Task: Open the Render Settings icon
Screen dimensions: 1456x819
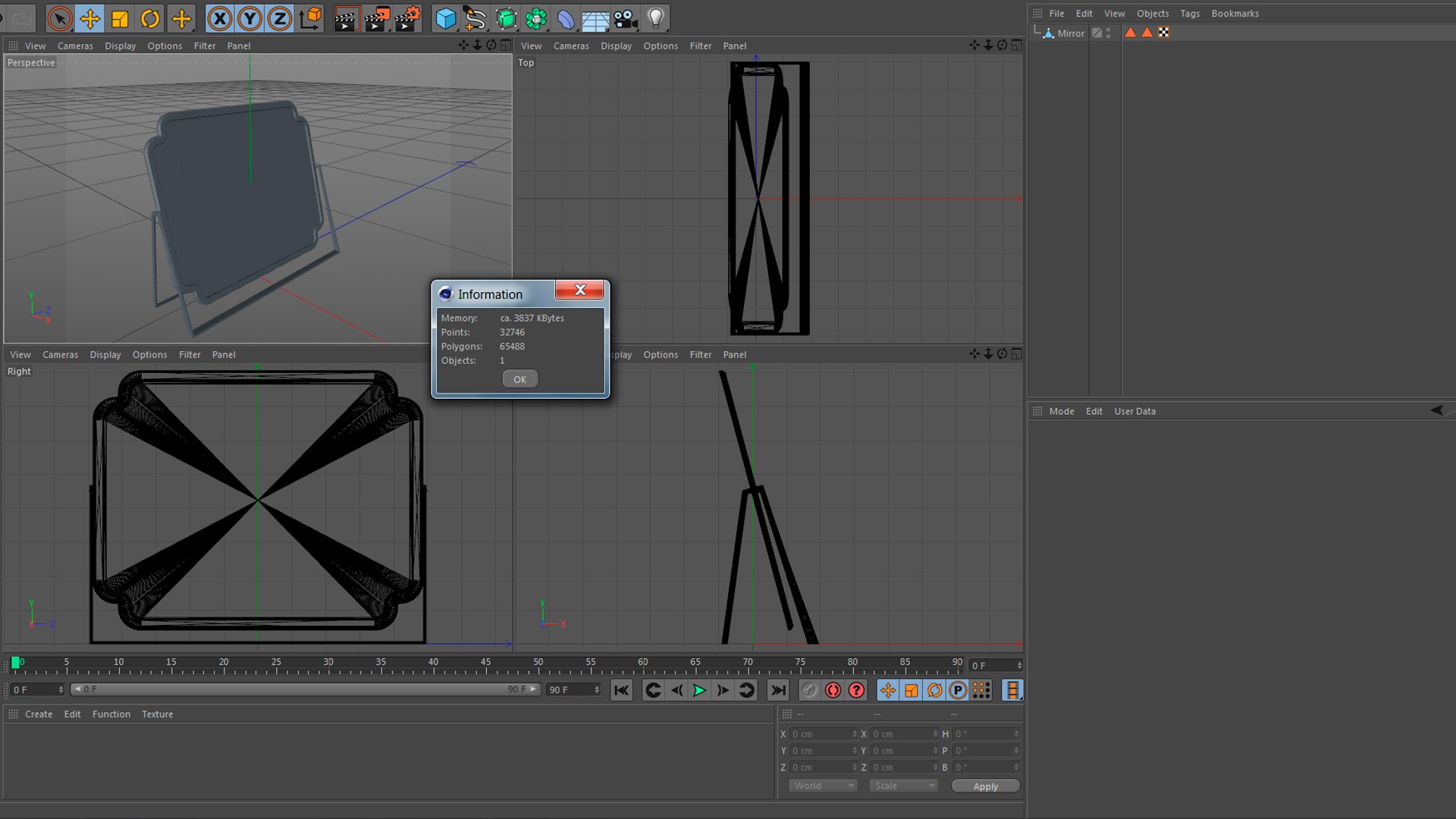Action: pyautogui.click(x=407, y=18)
